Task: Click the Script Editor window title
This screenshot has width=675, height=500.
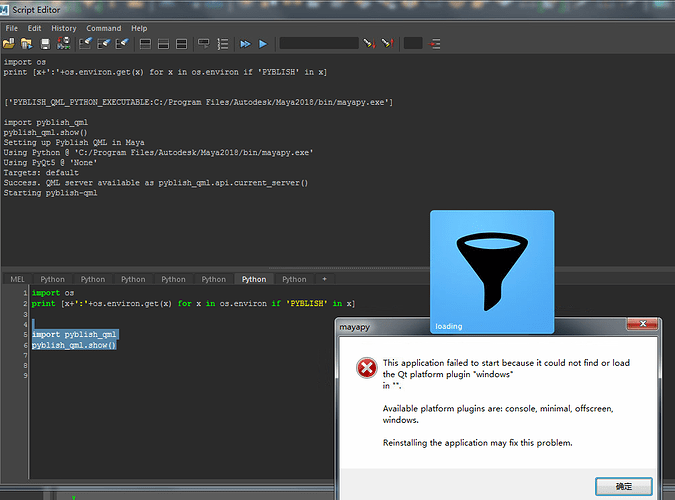Action: [36, 9]
